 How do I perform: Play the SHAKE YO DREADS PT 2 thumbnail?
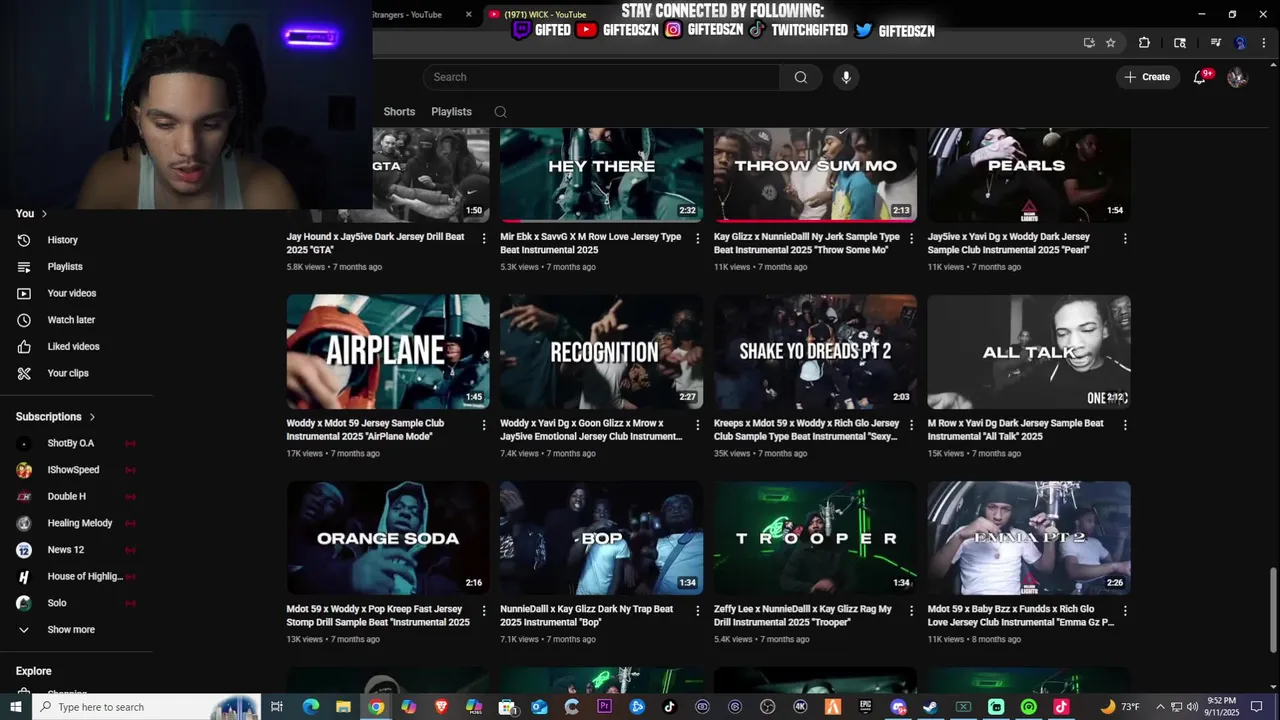tap(815, 352)
